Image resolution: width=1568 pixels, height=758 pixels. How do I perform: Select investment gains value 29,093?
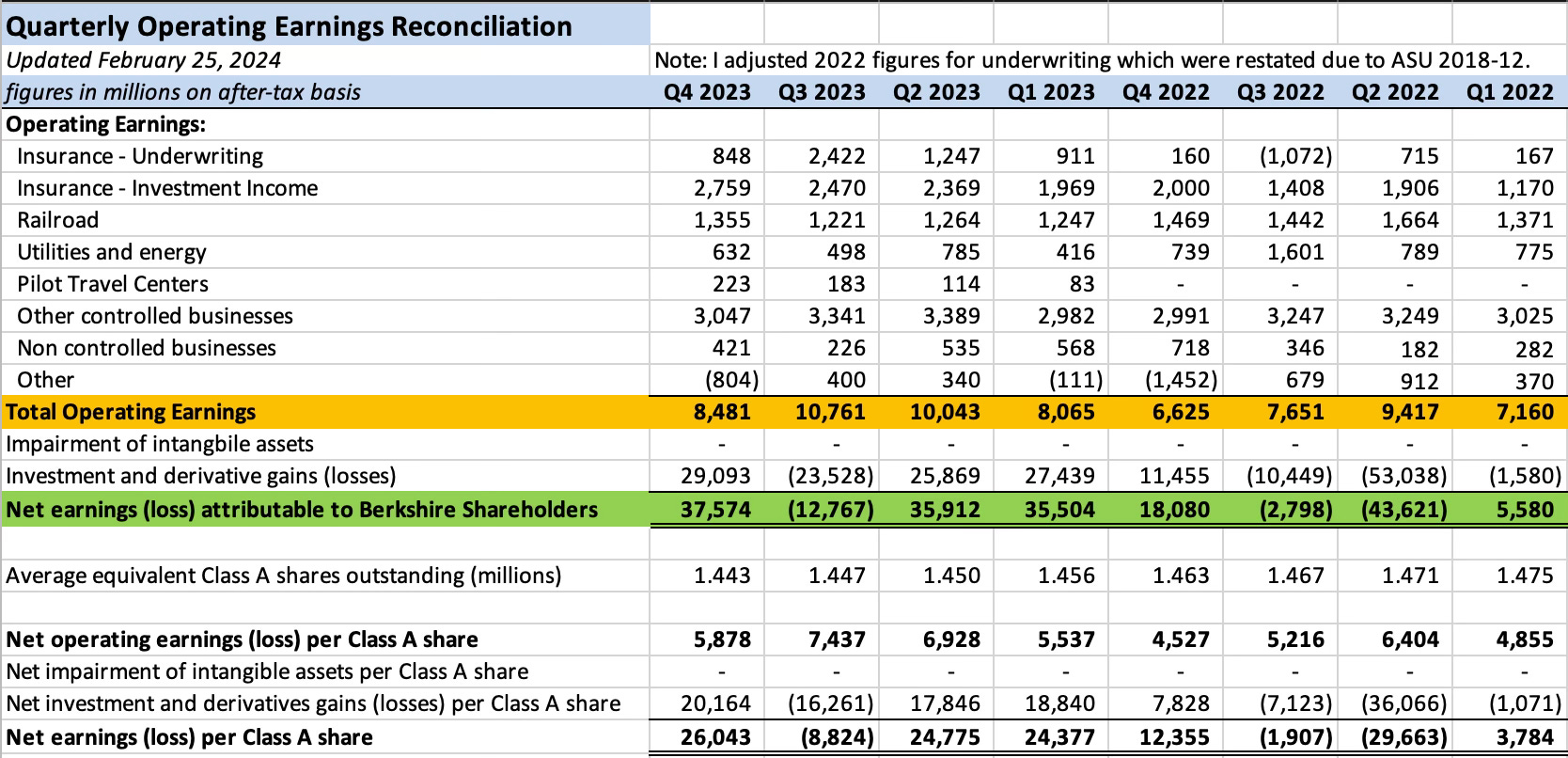pos(715,476)
